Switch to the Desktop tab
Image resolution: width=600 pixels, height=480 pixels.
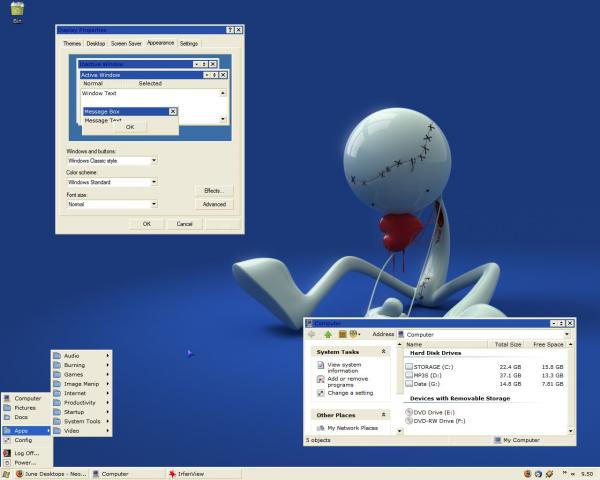[96, 44]
